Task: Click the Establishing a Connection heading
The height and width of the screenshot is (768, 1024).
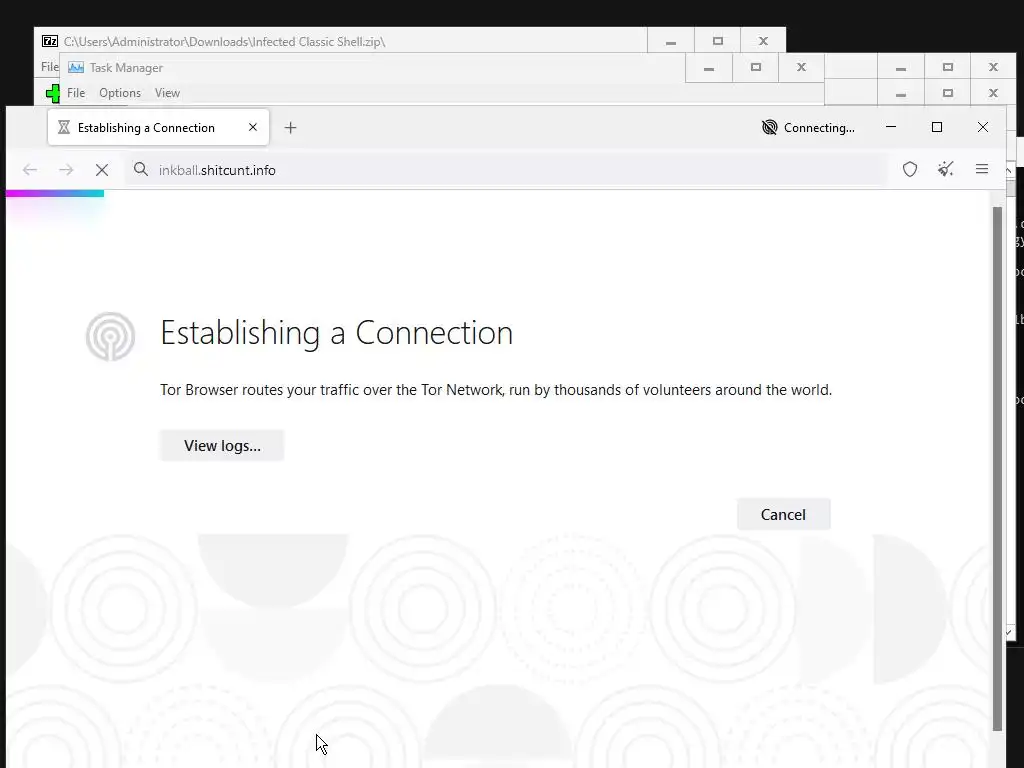Action: tap(336, 333)
